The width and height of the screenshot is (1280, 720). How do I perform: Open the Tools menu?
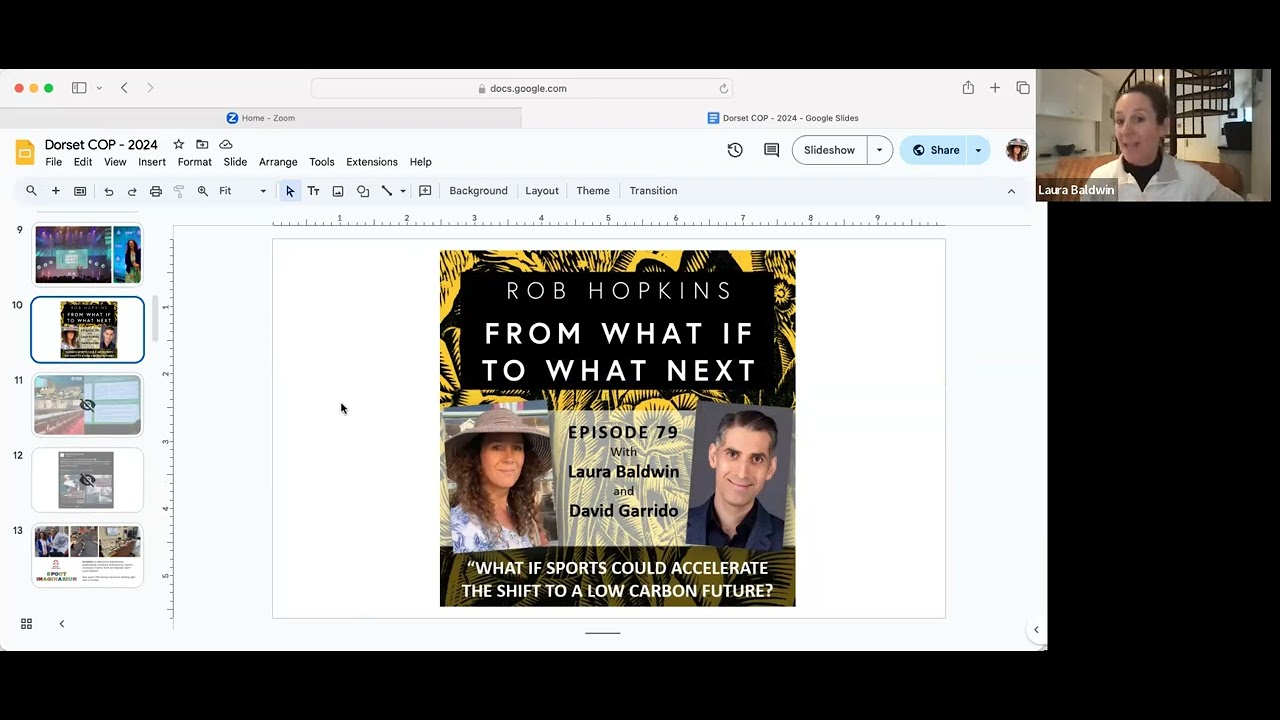pyautogui.click(x=322, y=162)
